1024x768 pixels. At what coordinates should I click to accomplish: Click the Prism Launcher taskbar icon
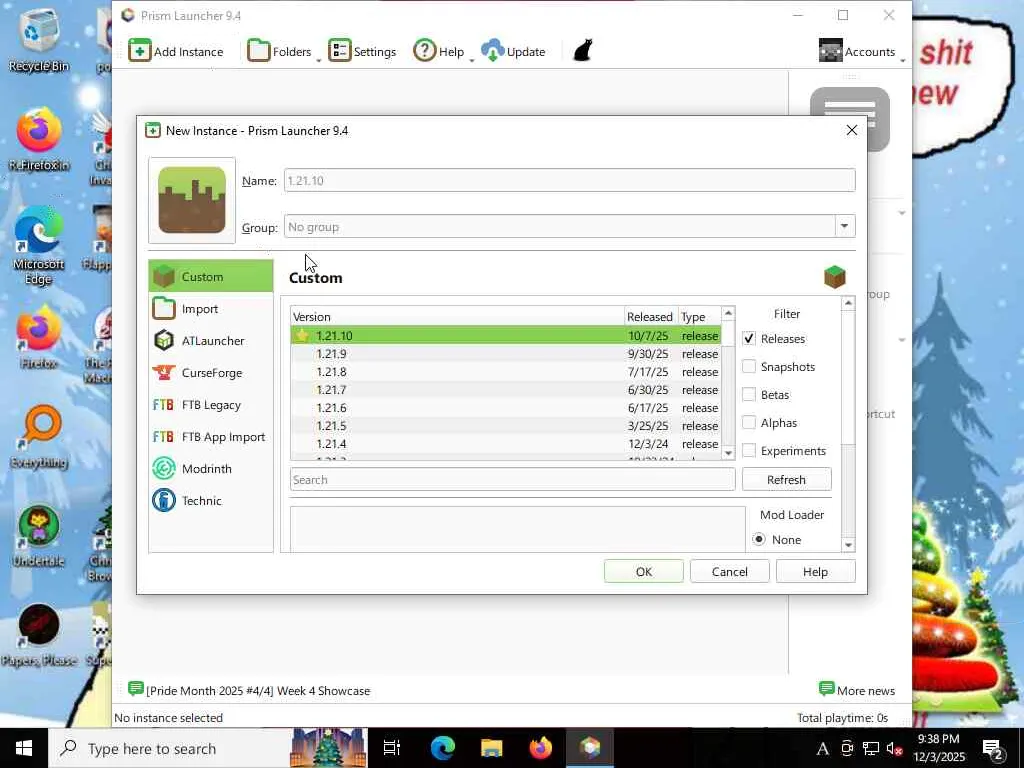[x=590, y=748]
